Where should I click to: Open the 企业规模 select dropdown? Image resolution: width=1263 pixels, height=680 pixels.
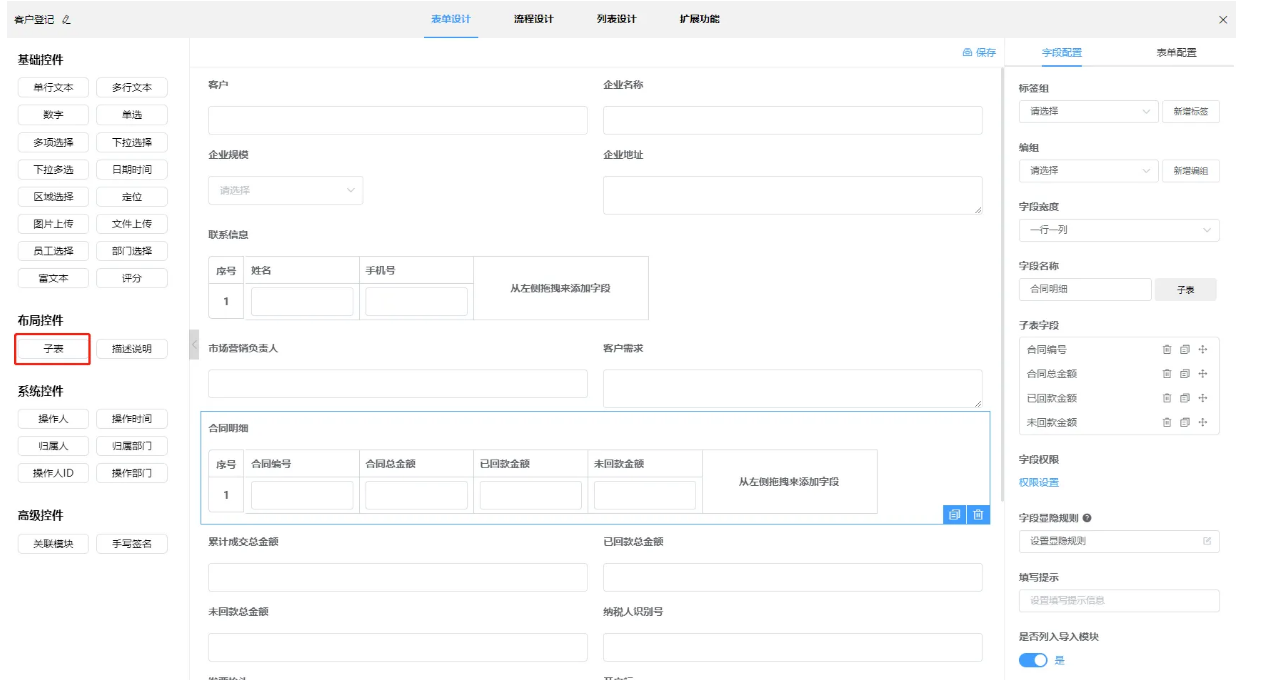285,190
